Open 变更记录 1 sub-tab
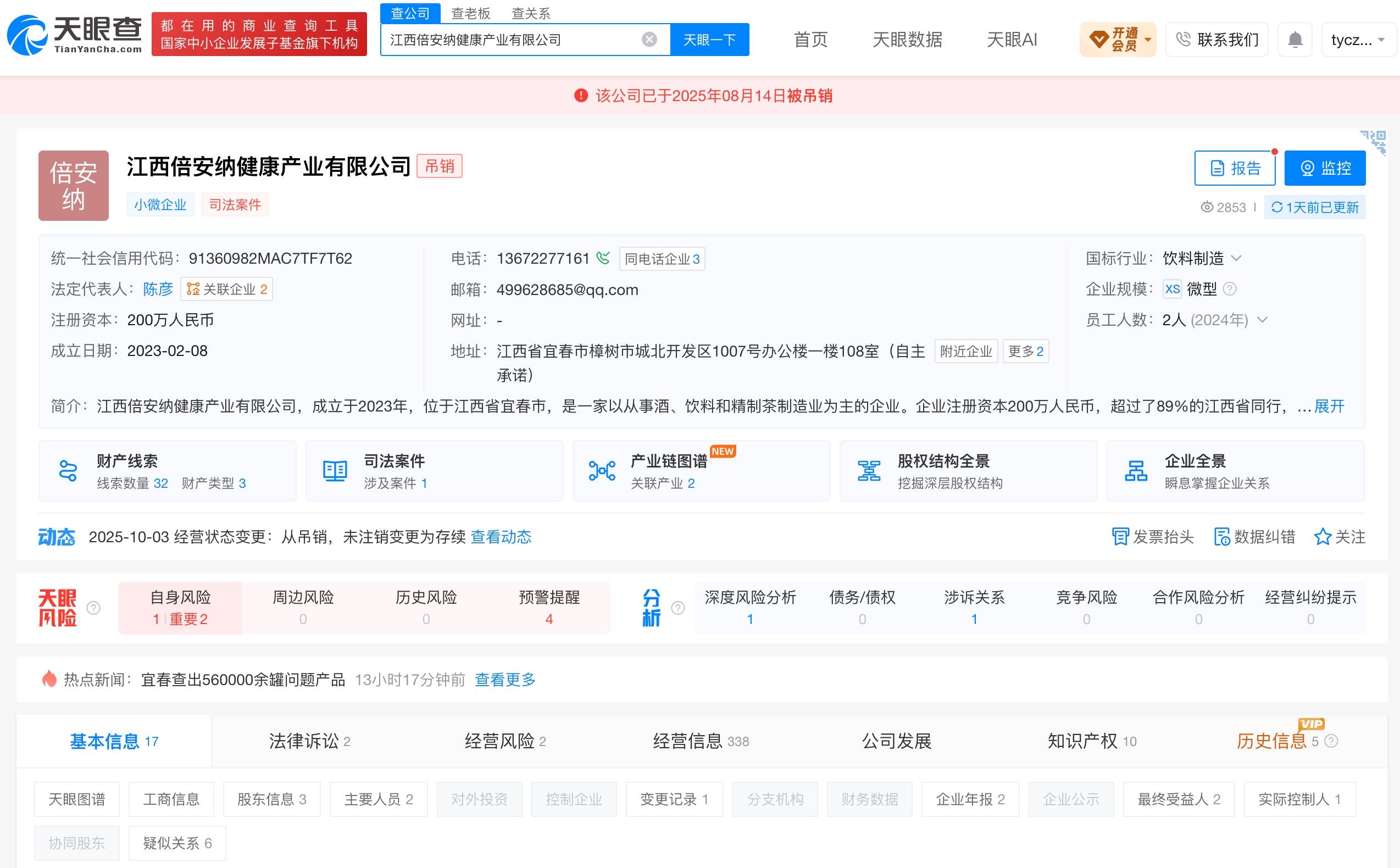This screenshot has height=868, width=1400. pyautogui.click(x=674, y=799)
